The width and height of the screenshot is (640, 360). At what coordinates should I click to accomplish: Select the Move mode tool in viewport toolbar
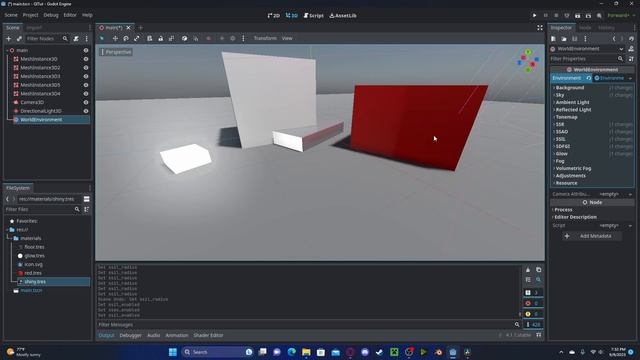[x=115, y=38]
